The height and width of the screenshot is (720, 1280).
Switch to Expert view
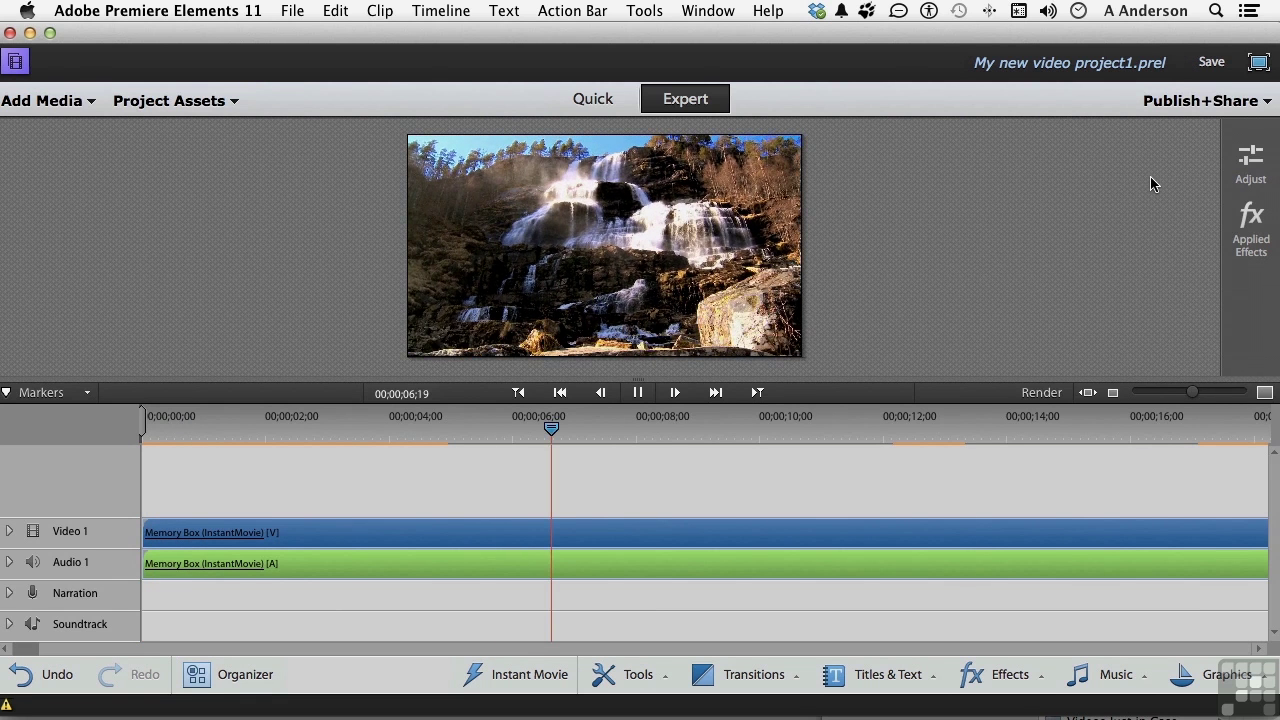[x=685, y=99]
